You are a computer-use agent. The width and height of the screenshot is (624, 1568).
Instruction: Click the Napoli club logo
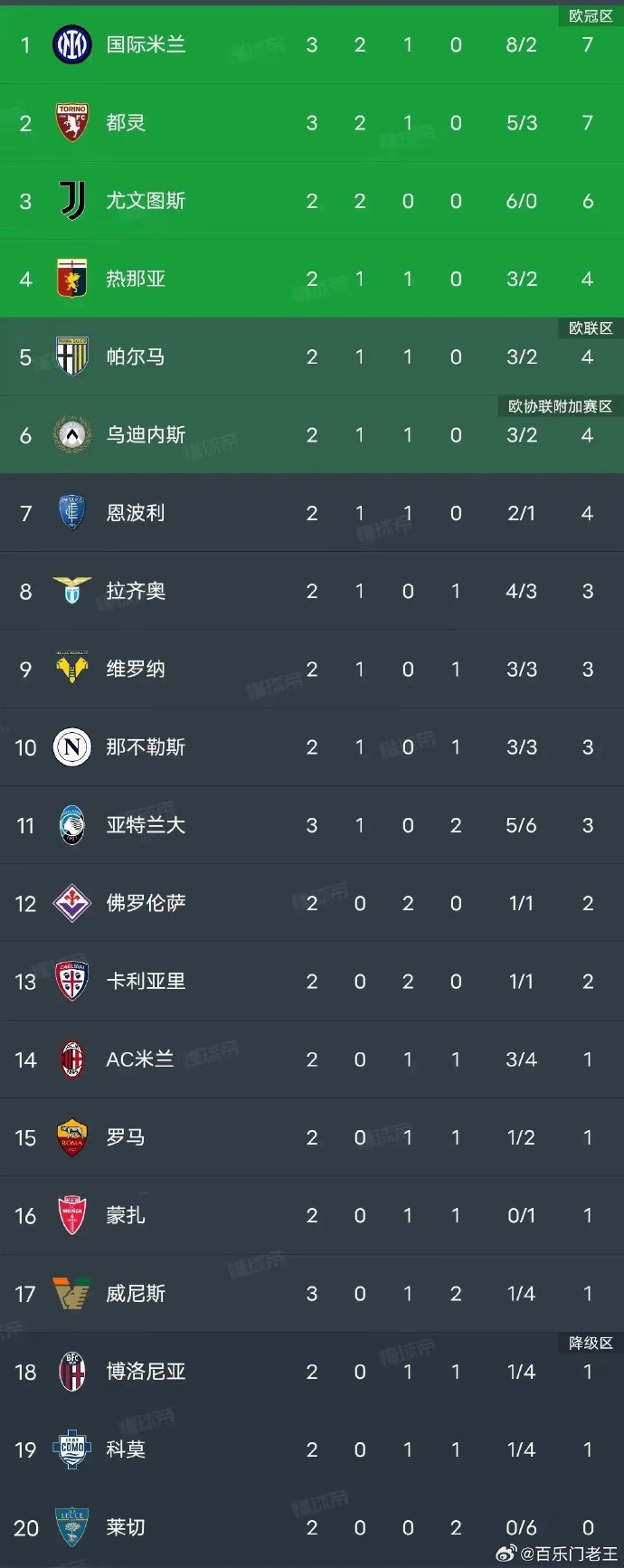(72, 747)
